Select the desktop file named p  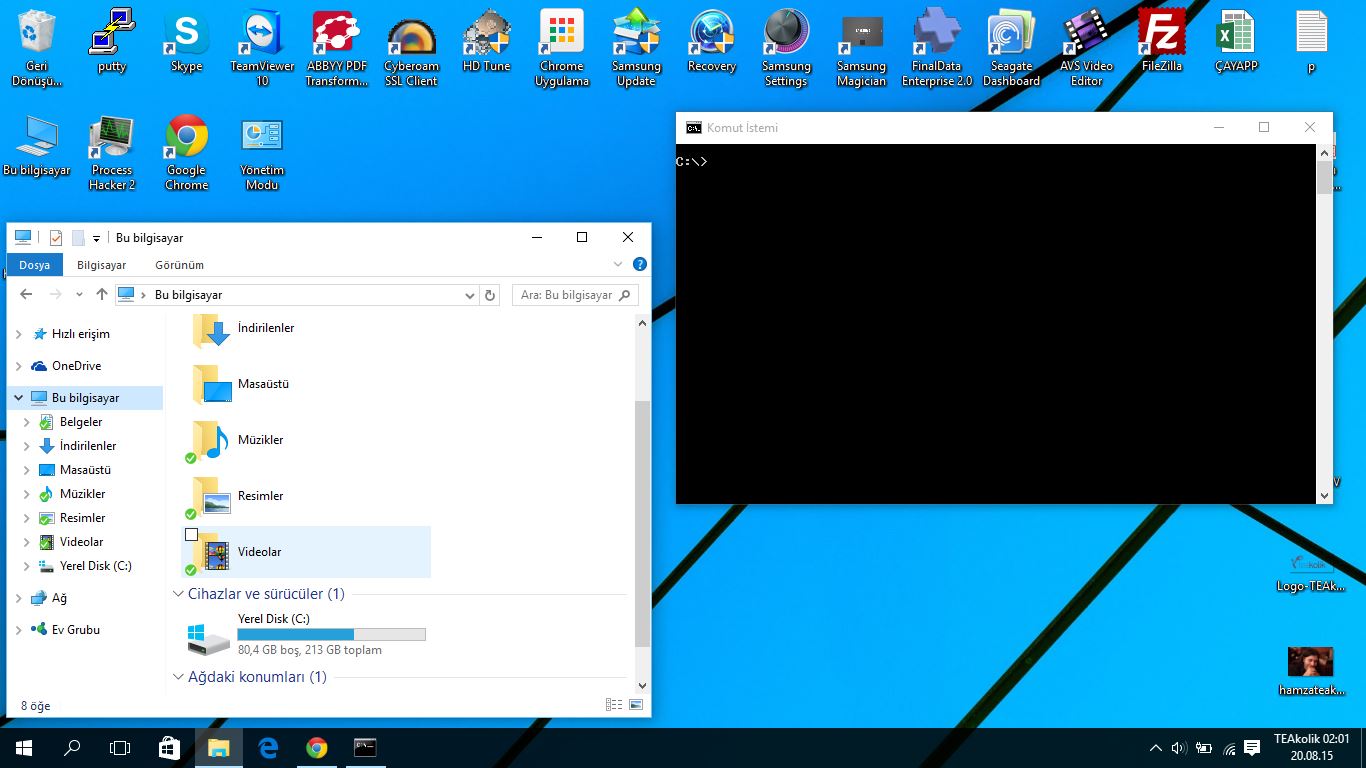(1311, 40)
